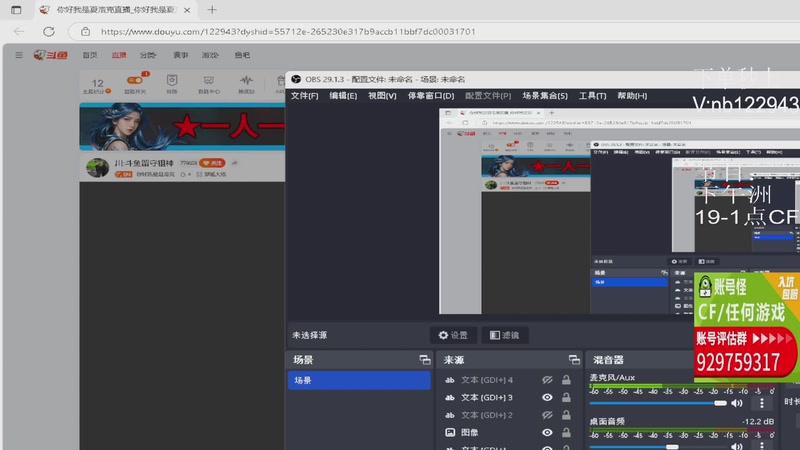The width and height of the screenshot is (800, 450).
Task: Open the 文件(F) menu in OBS
Action: tap(305, 95)
